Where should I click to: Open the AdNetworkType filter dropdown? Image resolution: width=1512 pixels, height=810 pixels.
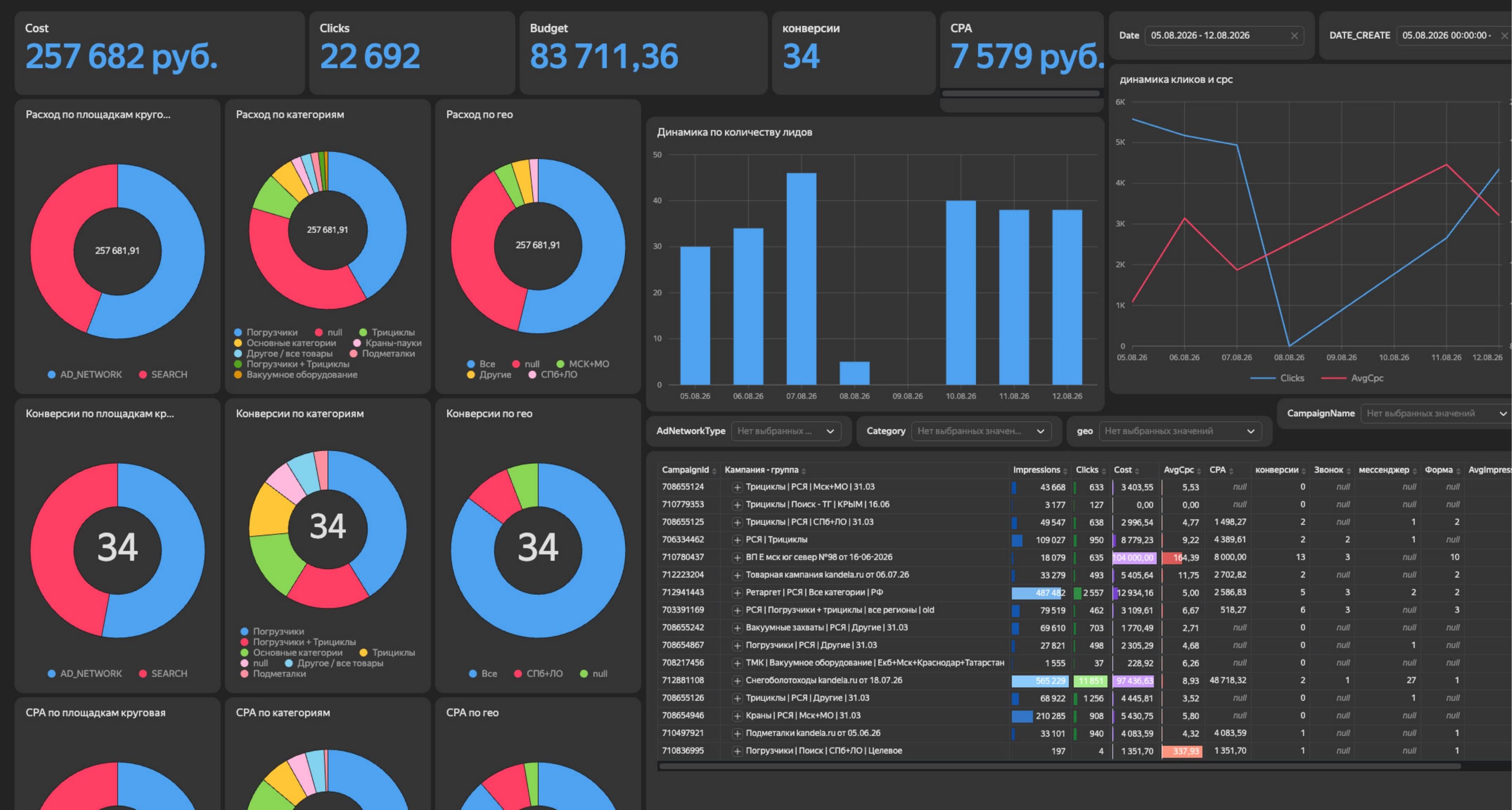click(x=786, y=431)
